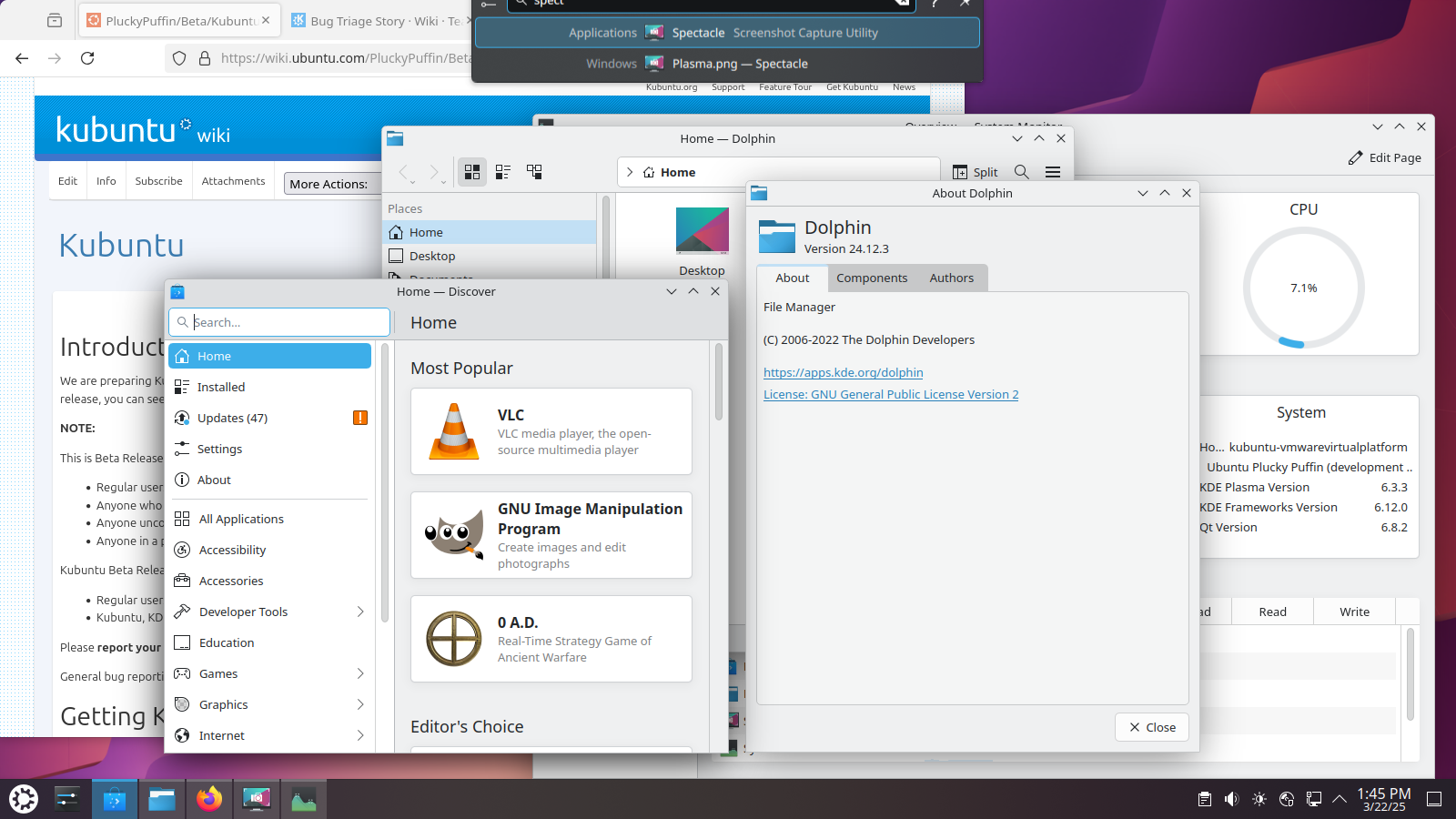Open the Accessibility category in Discover

[270, 550]
